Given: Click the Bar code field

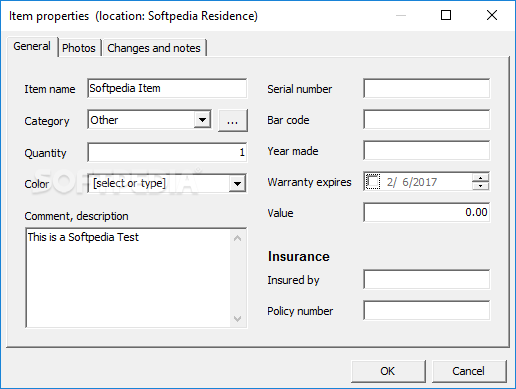Looking at the screenshot, I should coord(427,119).
